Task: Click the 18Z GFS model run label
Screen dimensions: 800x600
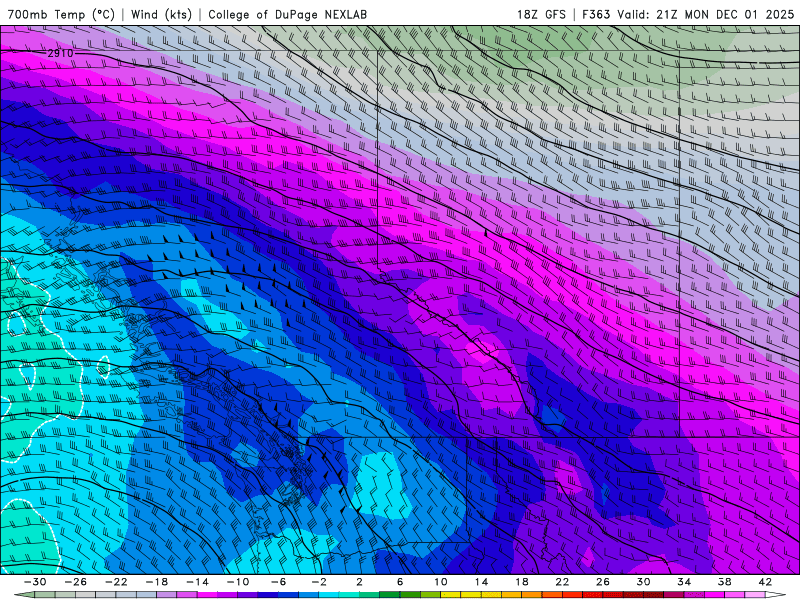Action: (541, 14)
